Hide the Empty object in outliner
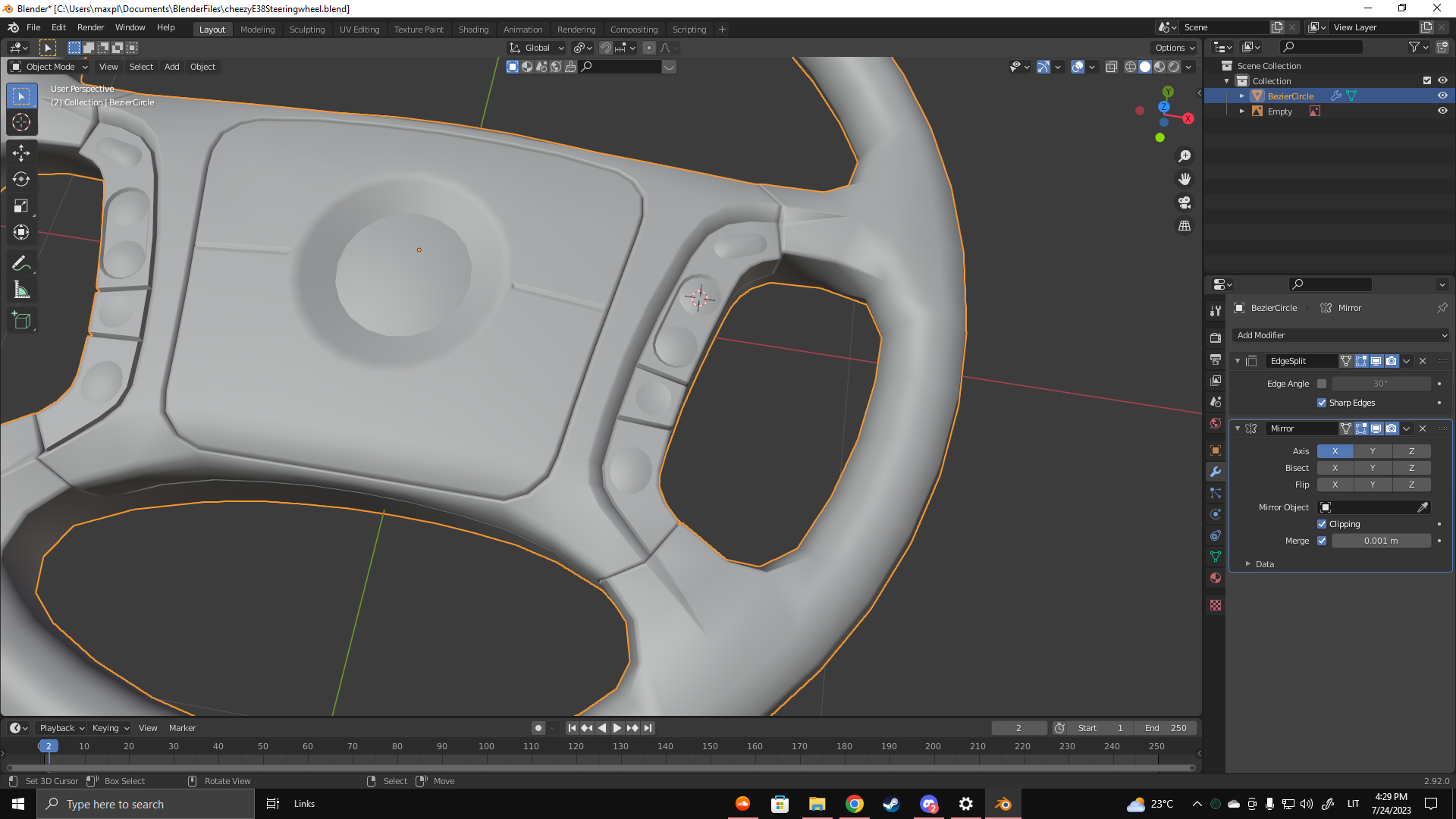The height and width of the screenshot is (819, 1456). [1442, 111]
